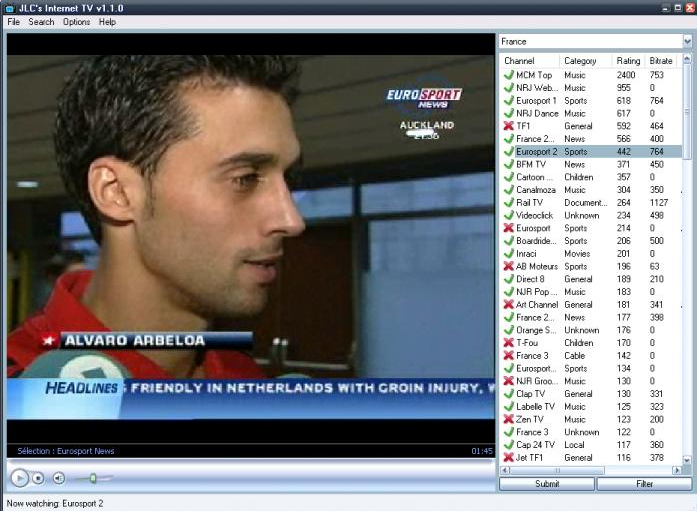Image resolution: width=697 pixels, height=511 pixels.
Task: Click the channel list scroll down arrow
Action: pyautogui.click(x=687, y=460)
